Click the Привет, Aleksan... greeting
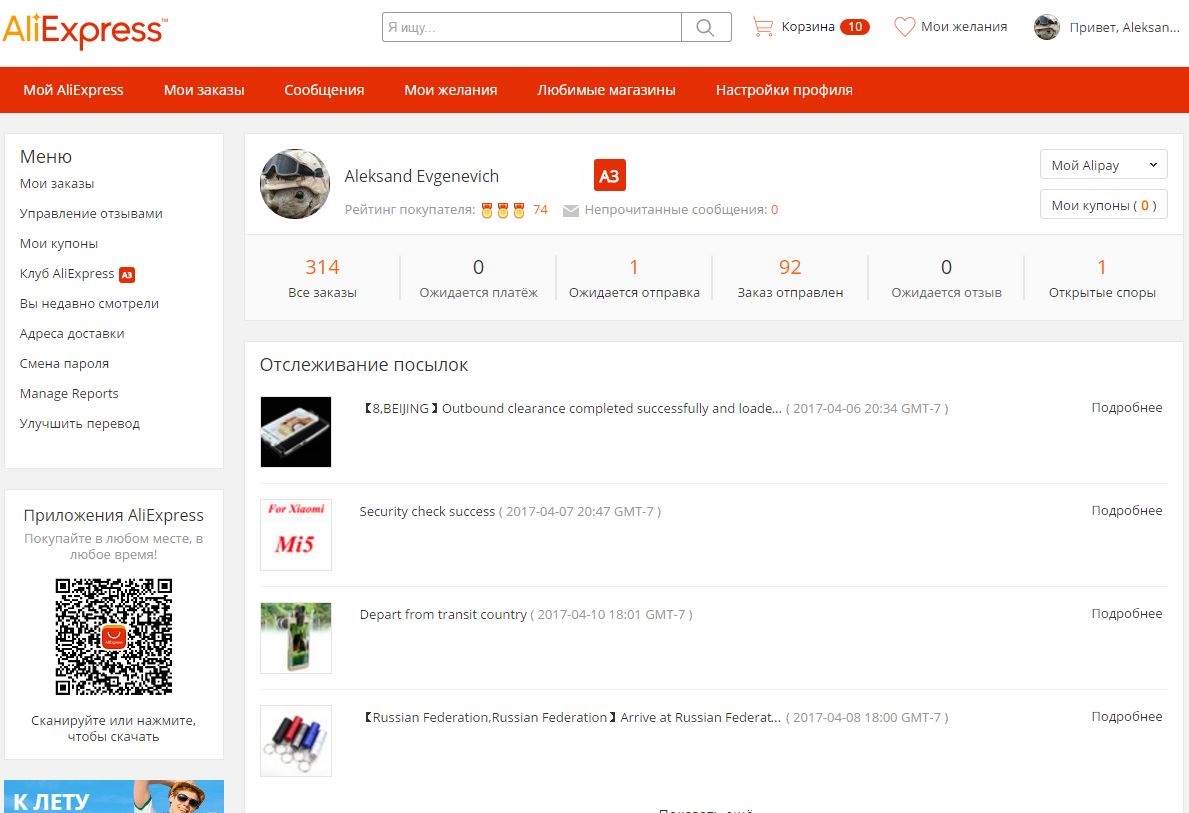This screenshot has height=813, width=1189. pos(1125,27)
